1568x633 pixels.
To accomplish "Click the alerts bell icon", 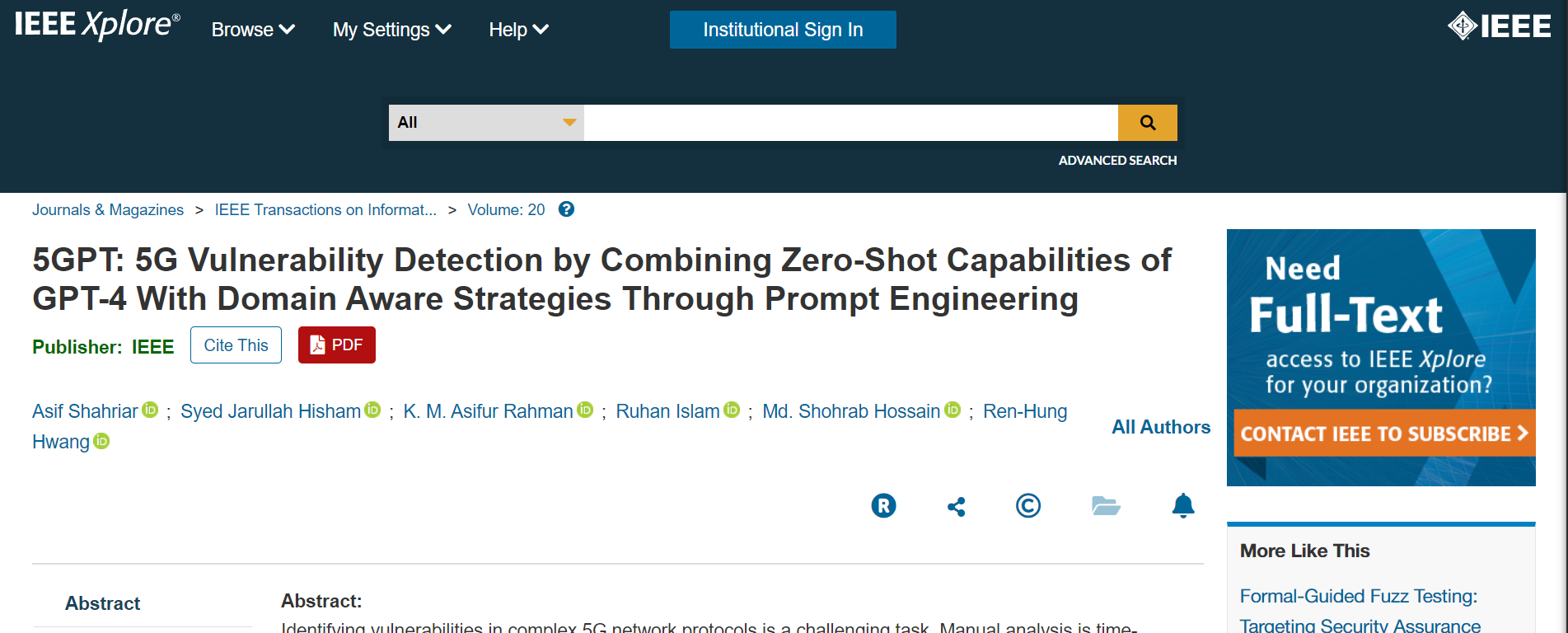I will (x=1182, y=505).
